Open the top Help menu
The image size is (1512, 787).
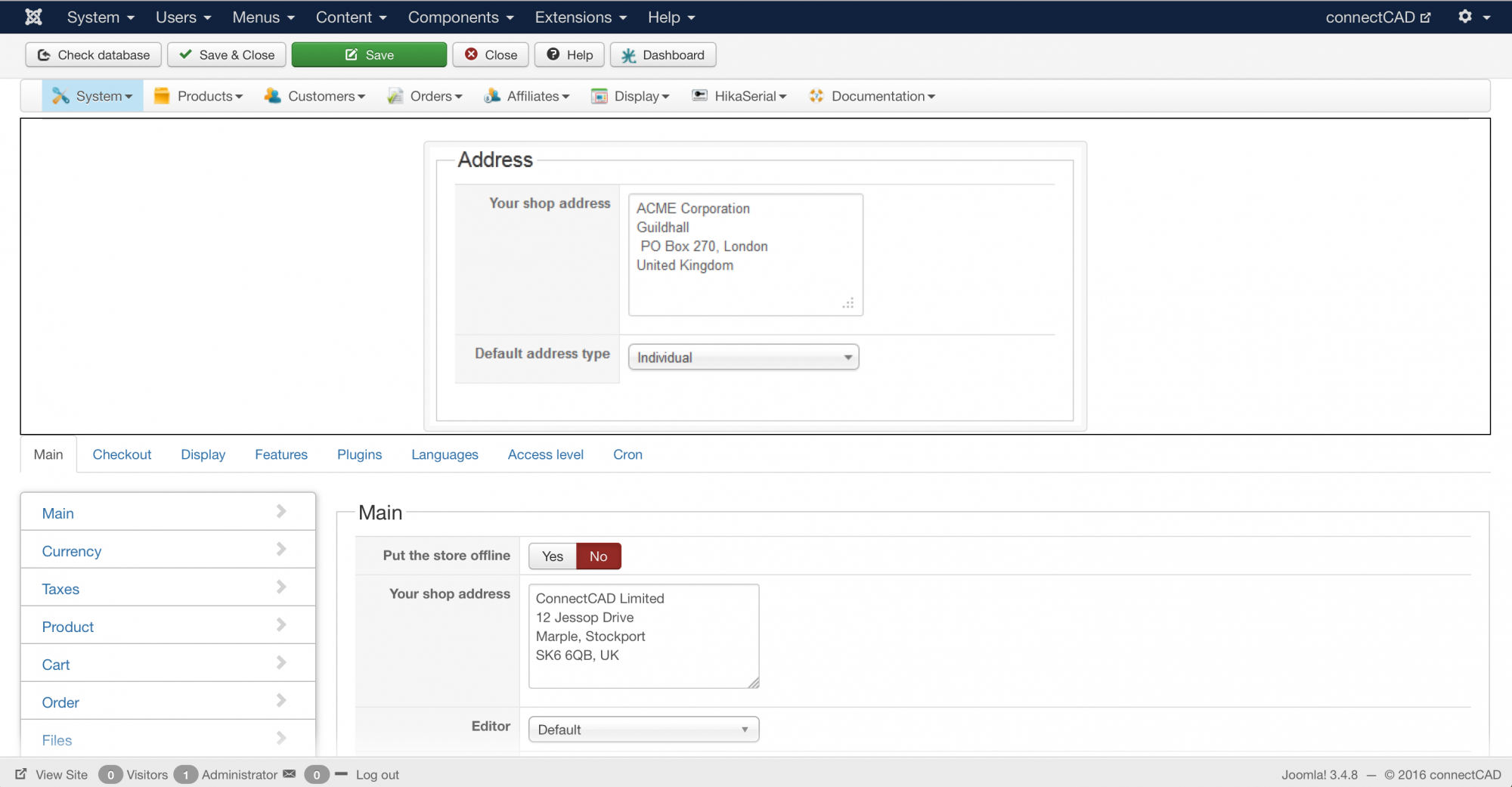coord(671,17)
